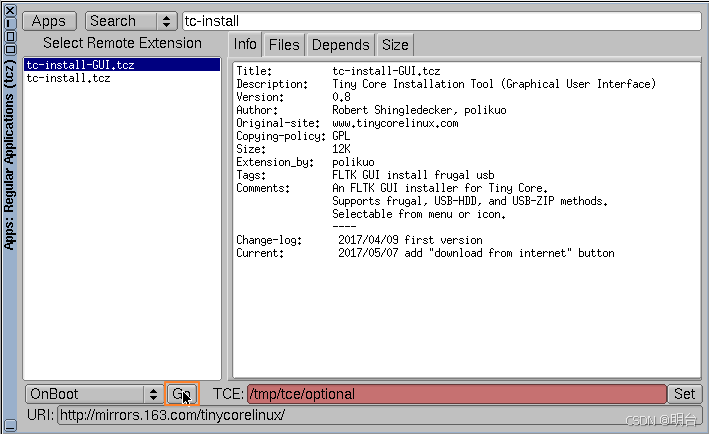Click the Set button
Image resolution: width=709 pixels, height=434 pixels.
click(684, 394)
